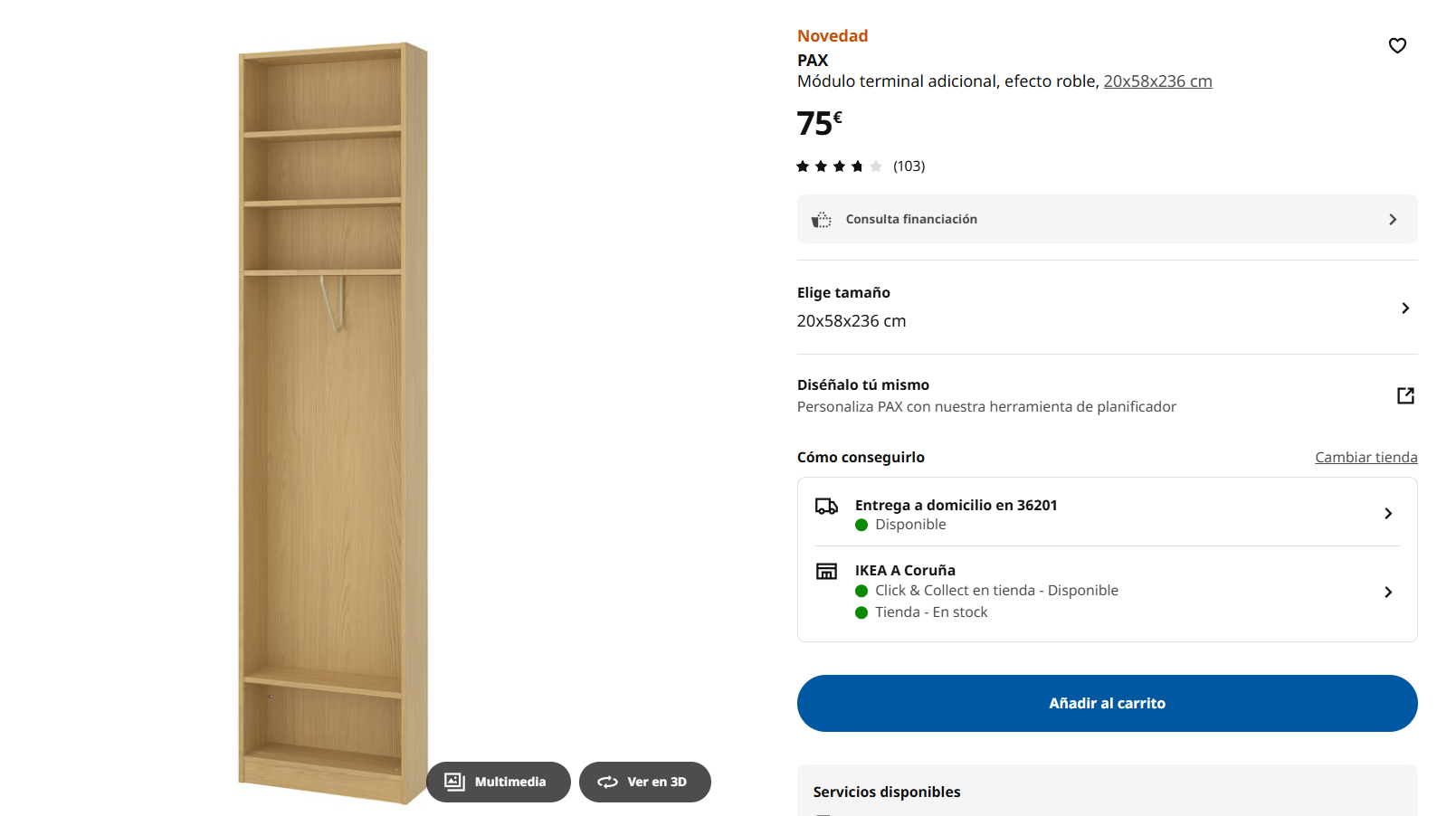Image resolution: width=1456 pixels, height=816 pixels.
Task: Click the delivery truck icon
Action: click(x=826, y=506)
